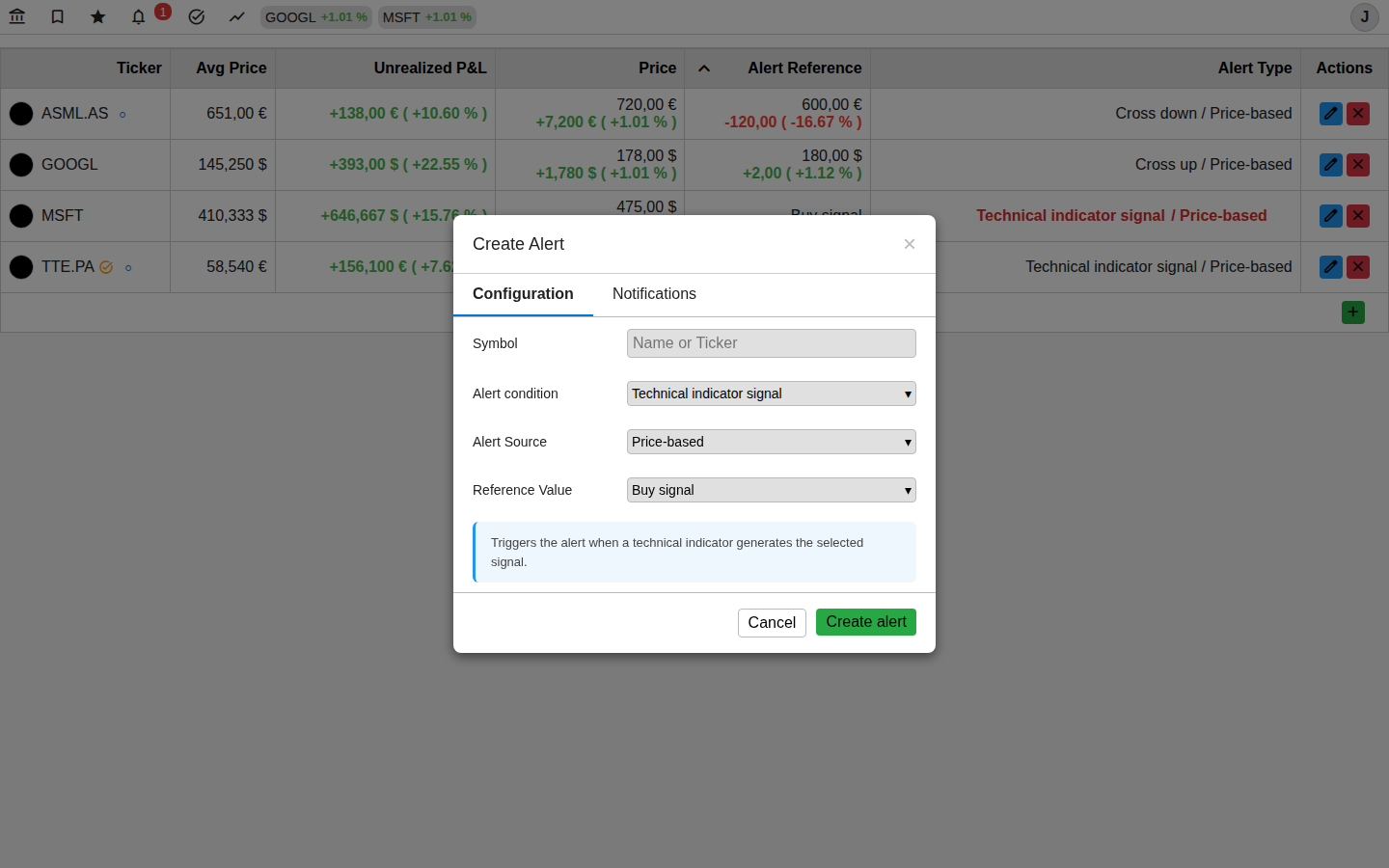Click the notification count badge

pyautogui.click(x=163, y=12)
